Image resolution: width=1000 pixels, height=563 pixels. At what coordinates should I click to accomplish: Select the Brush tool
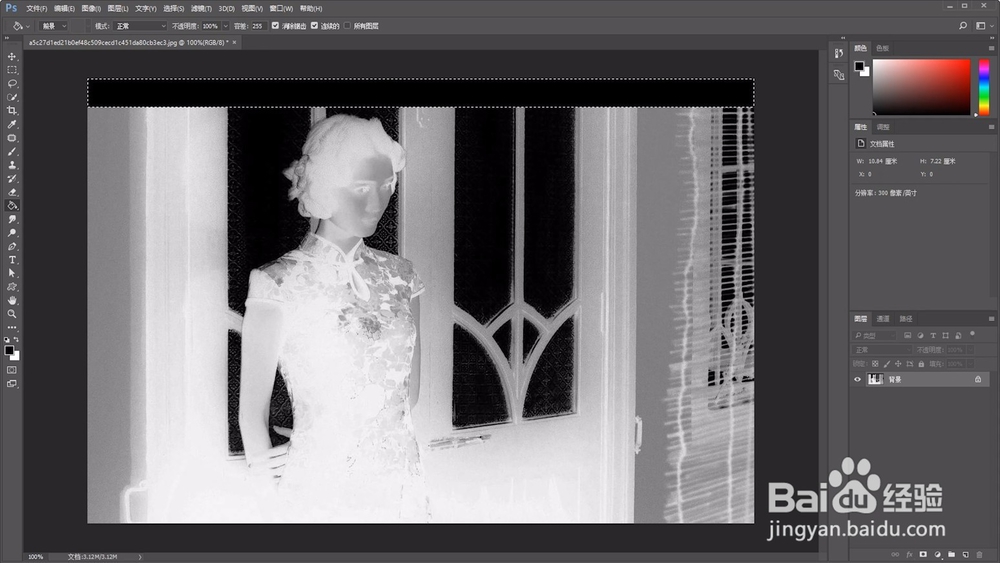point(12,152)
